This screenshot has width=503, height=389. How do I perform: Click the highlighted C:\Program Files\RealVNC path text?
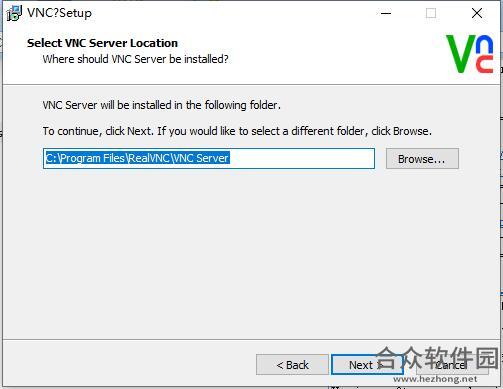click(137, 158)
